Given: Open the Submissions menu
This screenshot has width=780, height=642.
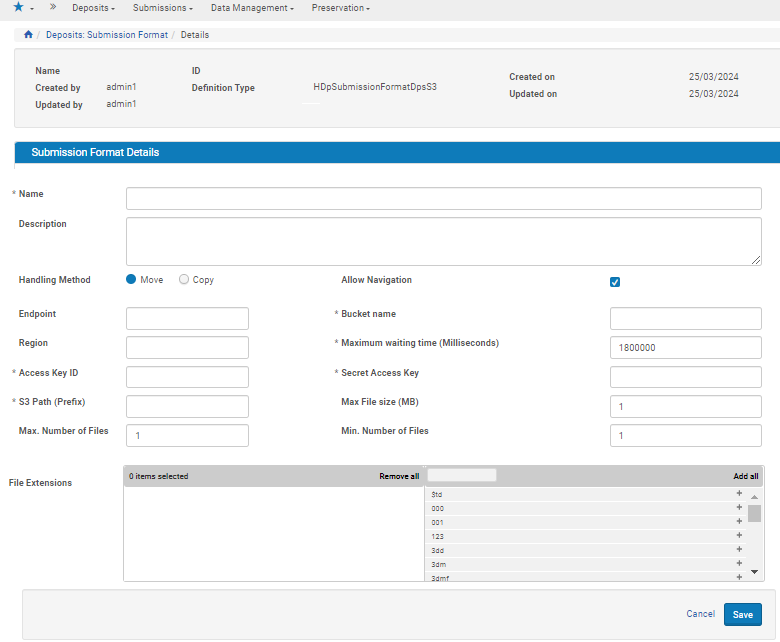Looking at the screenshot, I should tap(163, 8).
